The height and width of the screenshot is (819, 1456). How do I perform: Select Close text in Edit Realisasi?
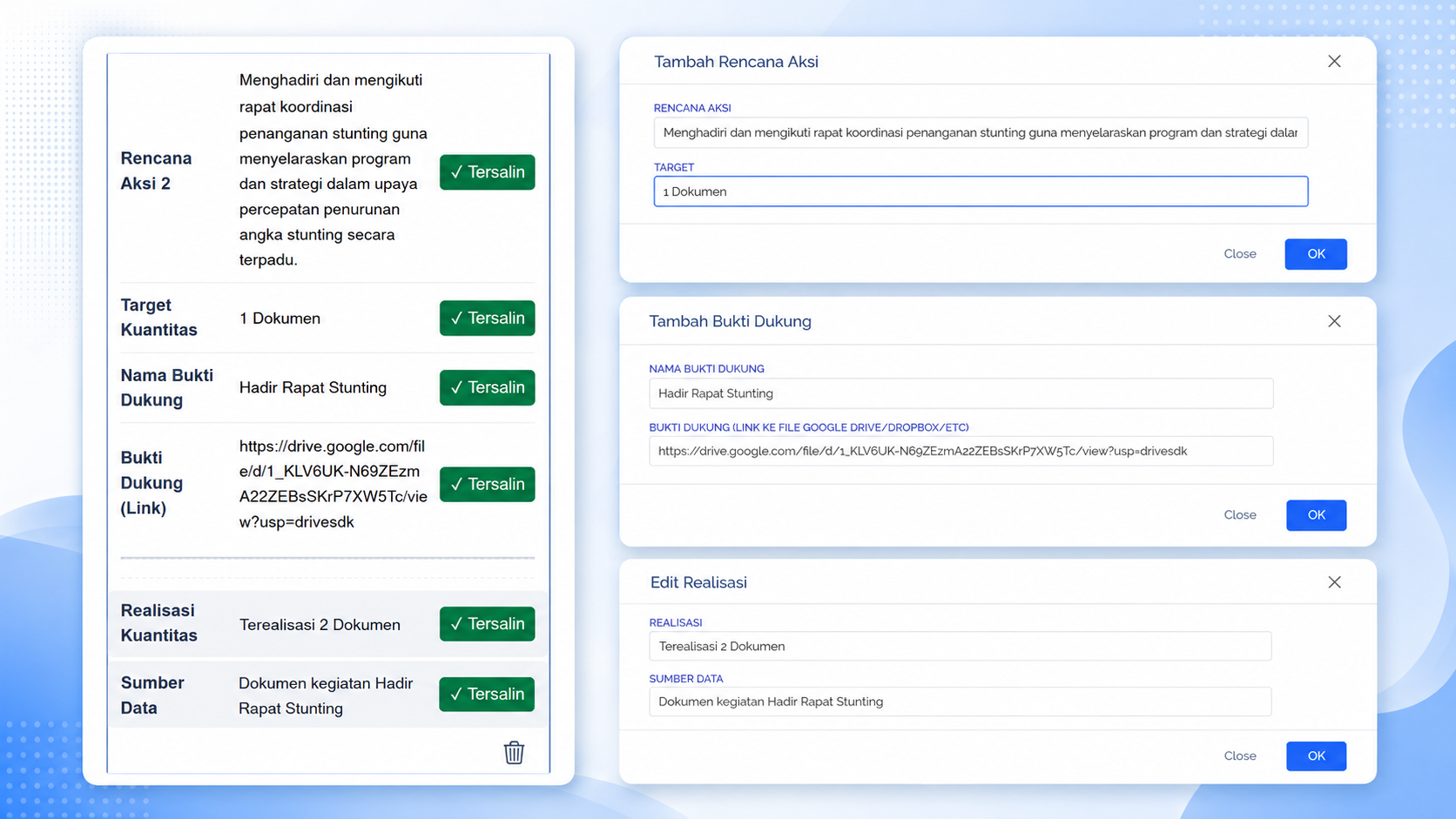click(1240, 756)
